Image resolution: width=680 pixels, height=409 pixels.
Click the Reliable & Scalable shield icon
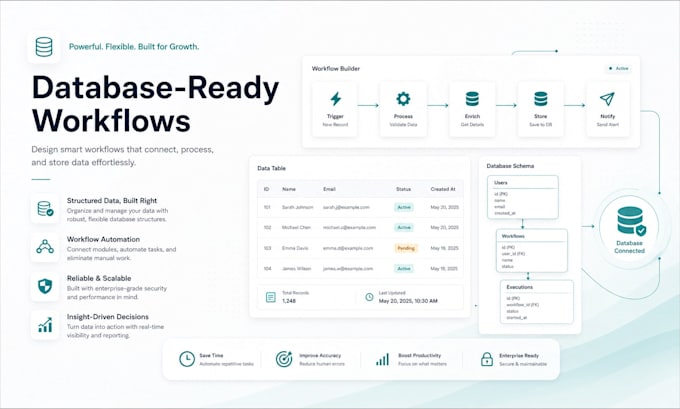point(45,286)
